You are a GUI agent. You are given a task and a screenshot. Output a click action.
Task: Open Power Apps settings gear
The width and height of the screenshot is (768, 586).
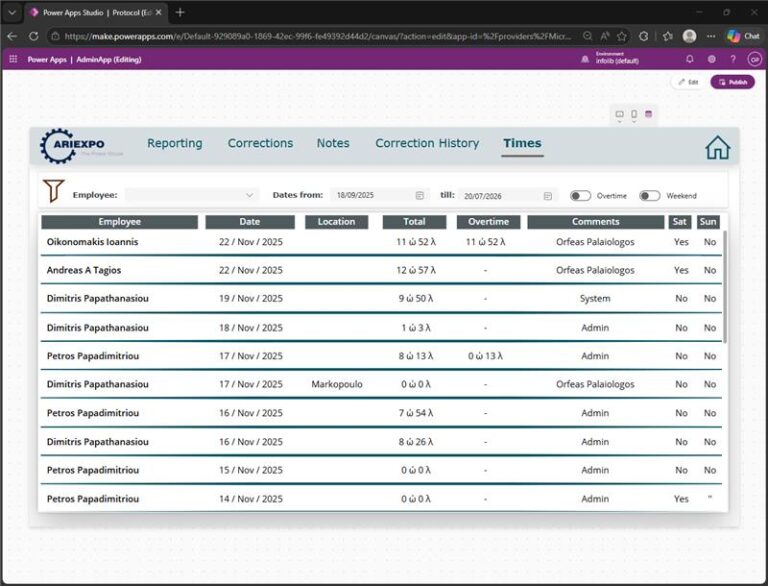coord(711,59)
